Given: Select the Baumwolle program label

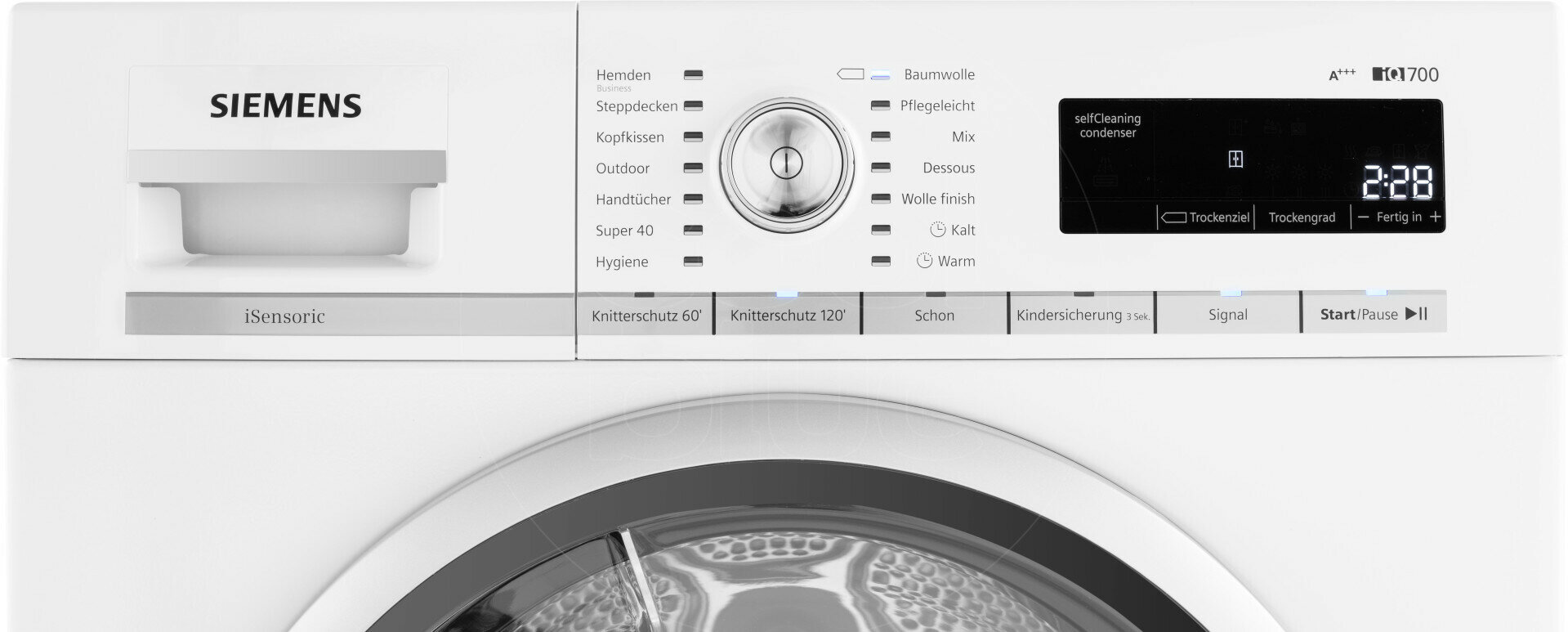Looking at the screenshot, I should tap(939, 74).
